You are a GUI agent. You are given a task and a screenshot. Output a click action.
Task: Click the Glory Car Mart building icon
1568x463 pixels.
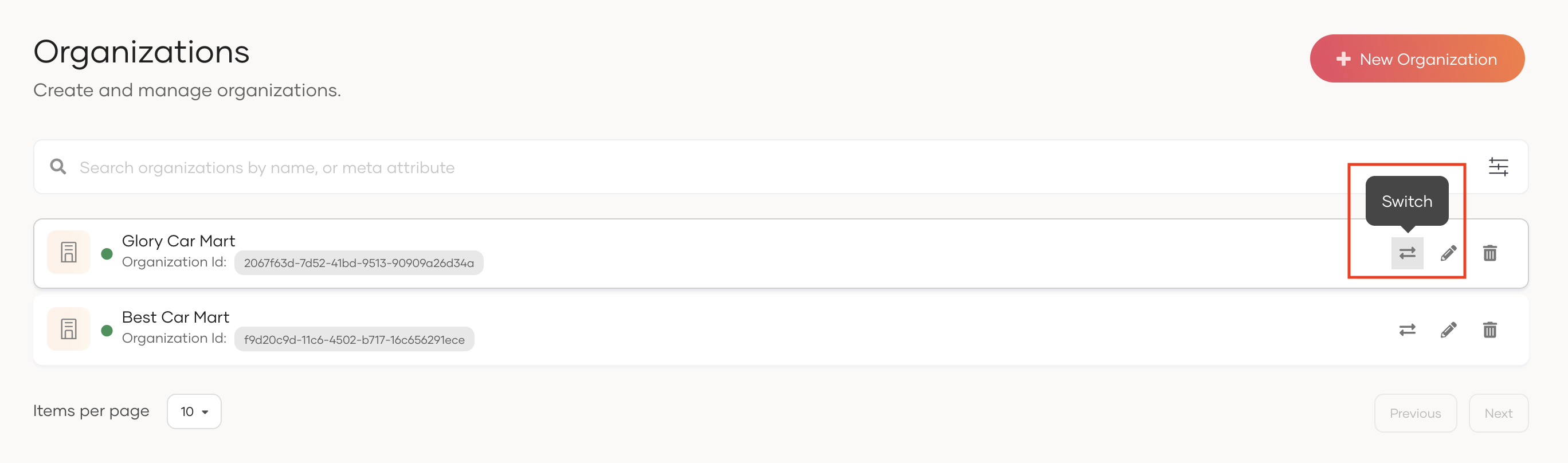[69, 253]
